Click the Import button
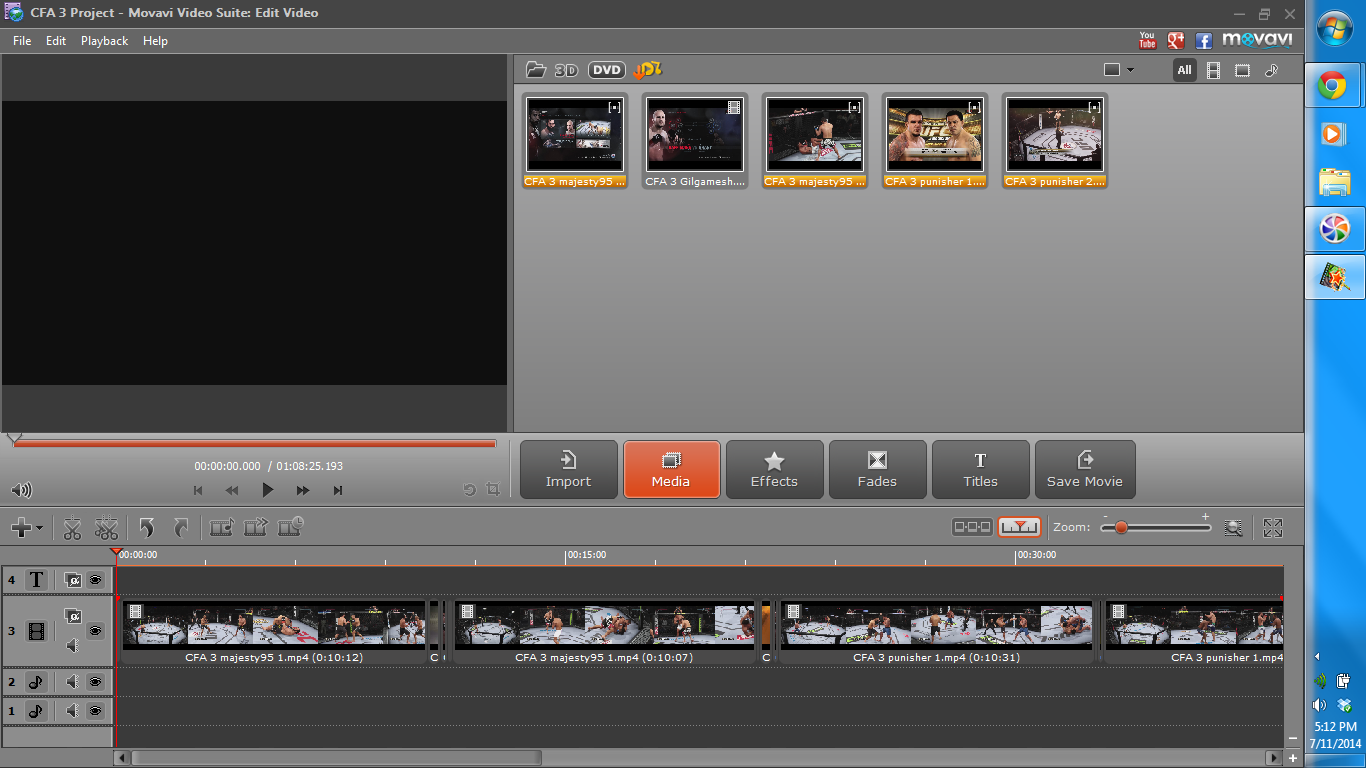This screenshot has width=1366, height=768. click(568, 469)
